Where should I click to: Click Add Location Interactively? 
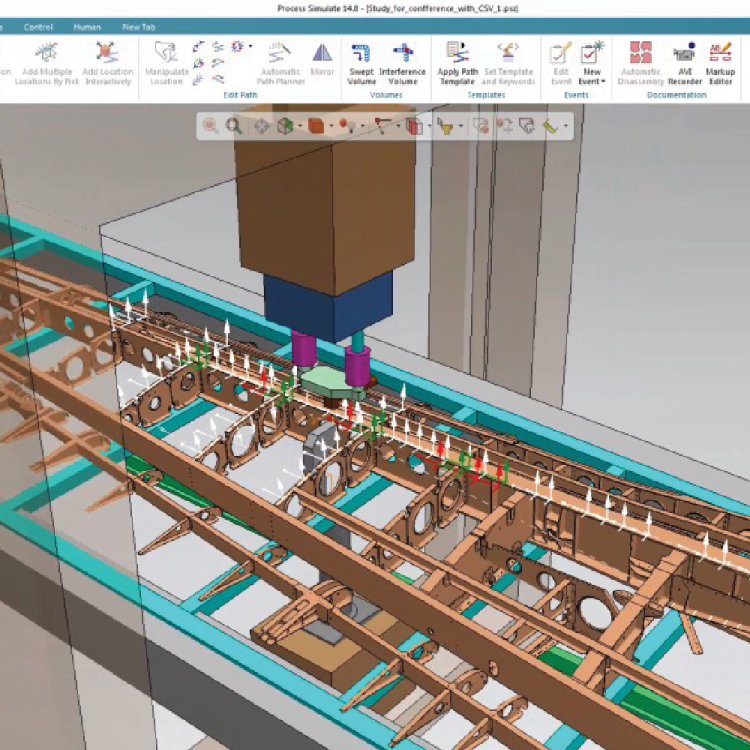(107, 62)
